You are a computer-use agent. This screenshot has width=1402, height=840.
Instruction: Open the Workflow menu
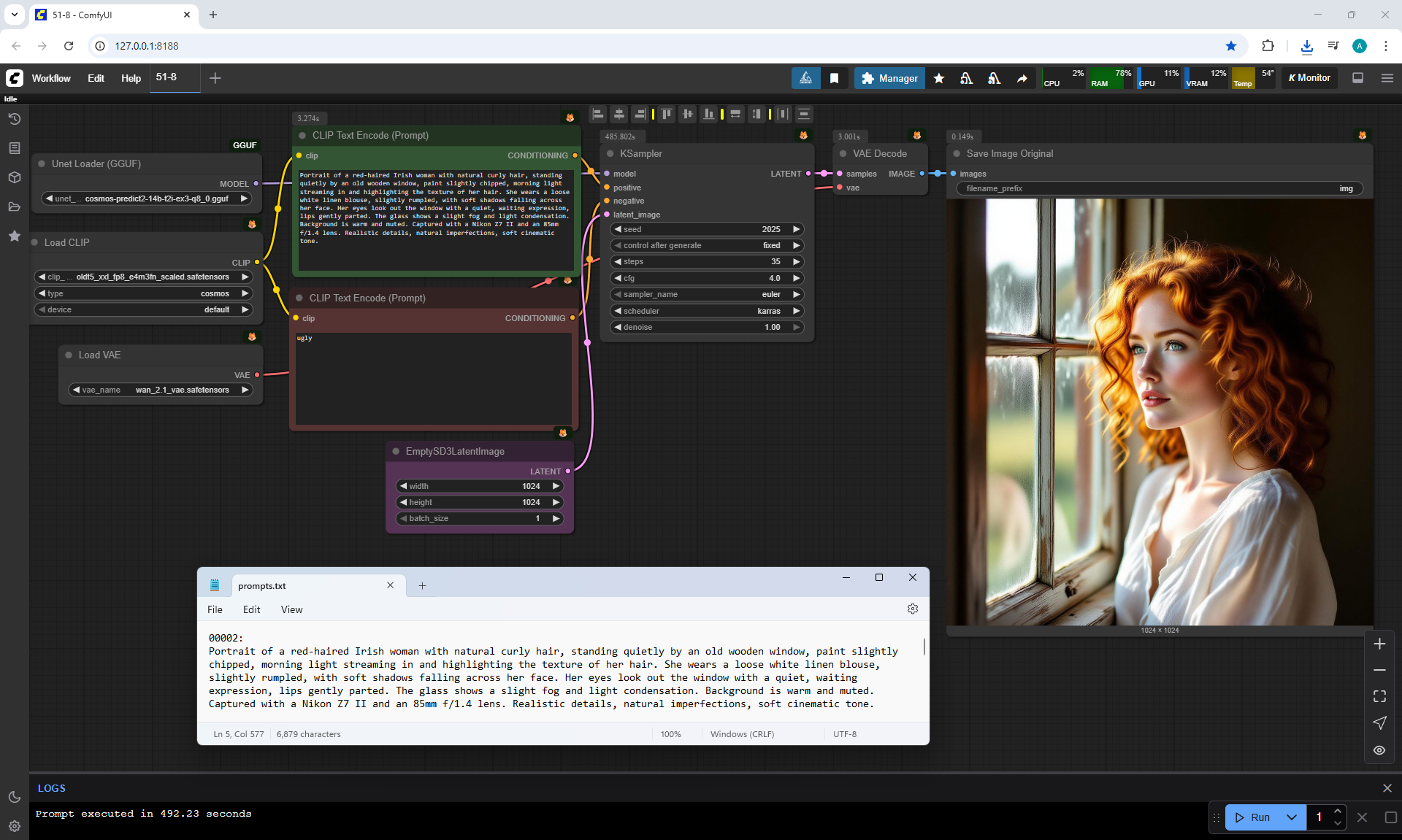51,78
